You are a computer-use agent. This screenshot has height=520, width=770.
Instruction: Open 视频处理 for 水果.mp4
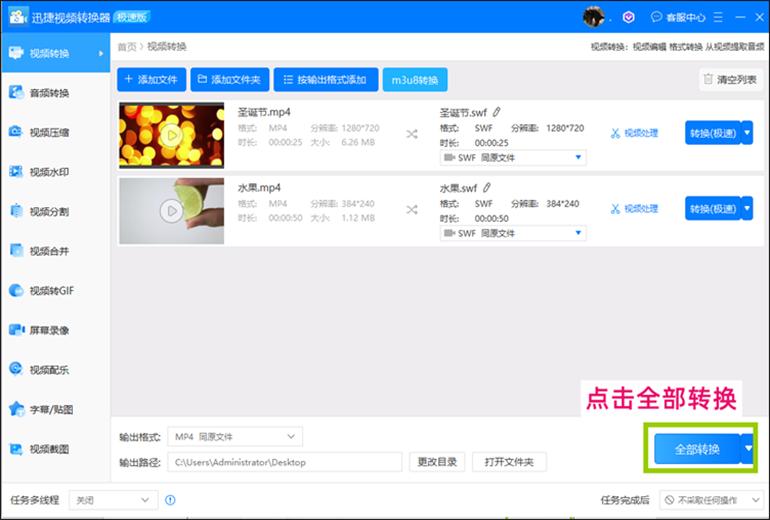[634, 209]
